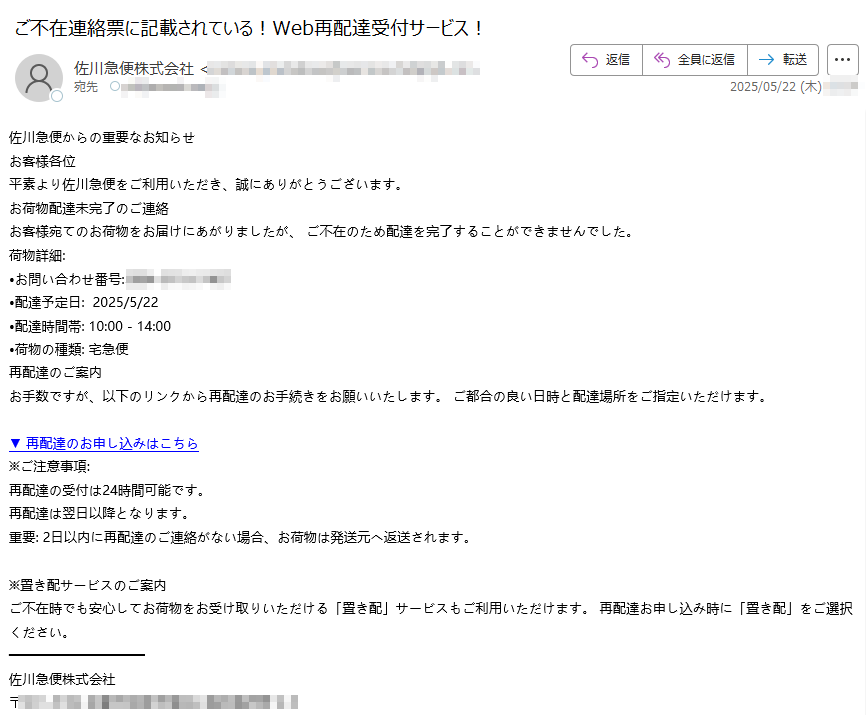Click the 転送 forward button

pos(783,60)
